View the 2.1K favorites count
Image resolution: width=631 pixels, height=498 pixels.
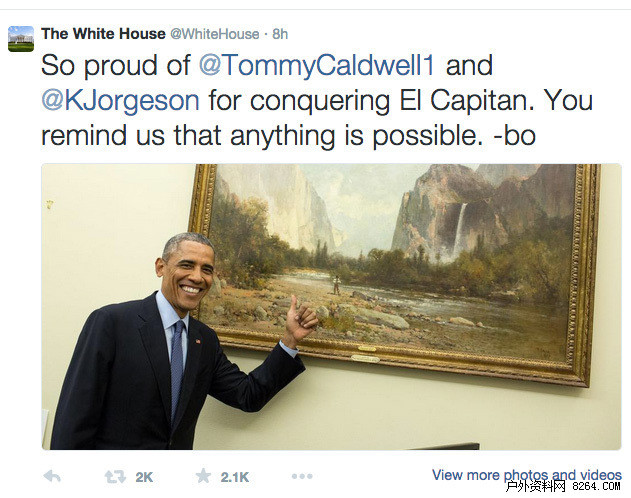click(235, 477)
